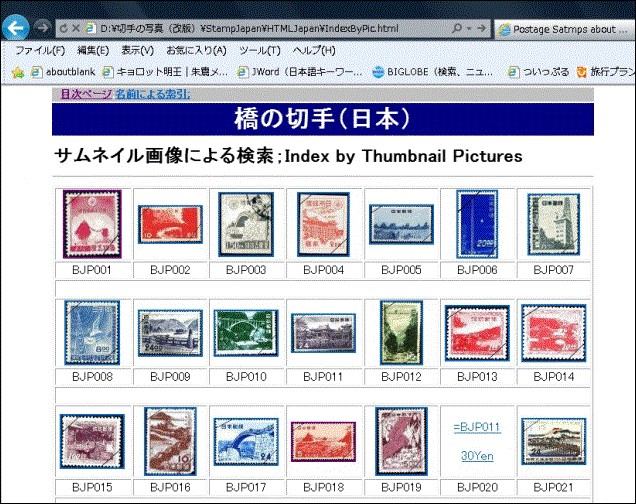This screenshot has height=504, width=636.
Task: Open stamp thumbnail BJP019
Action: point(401,441)
